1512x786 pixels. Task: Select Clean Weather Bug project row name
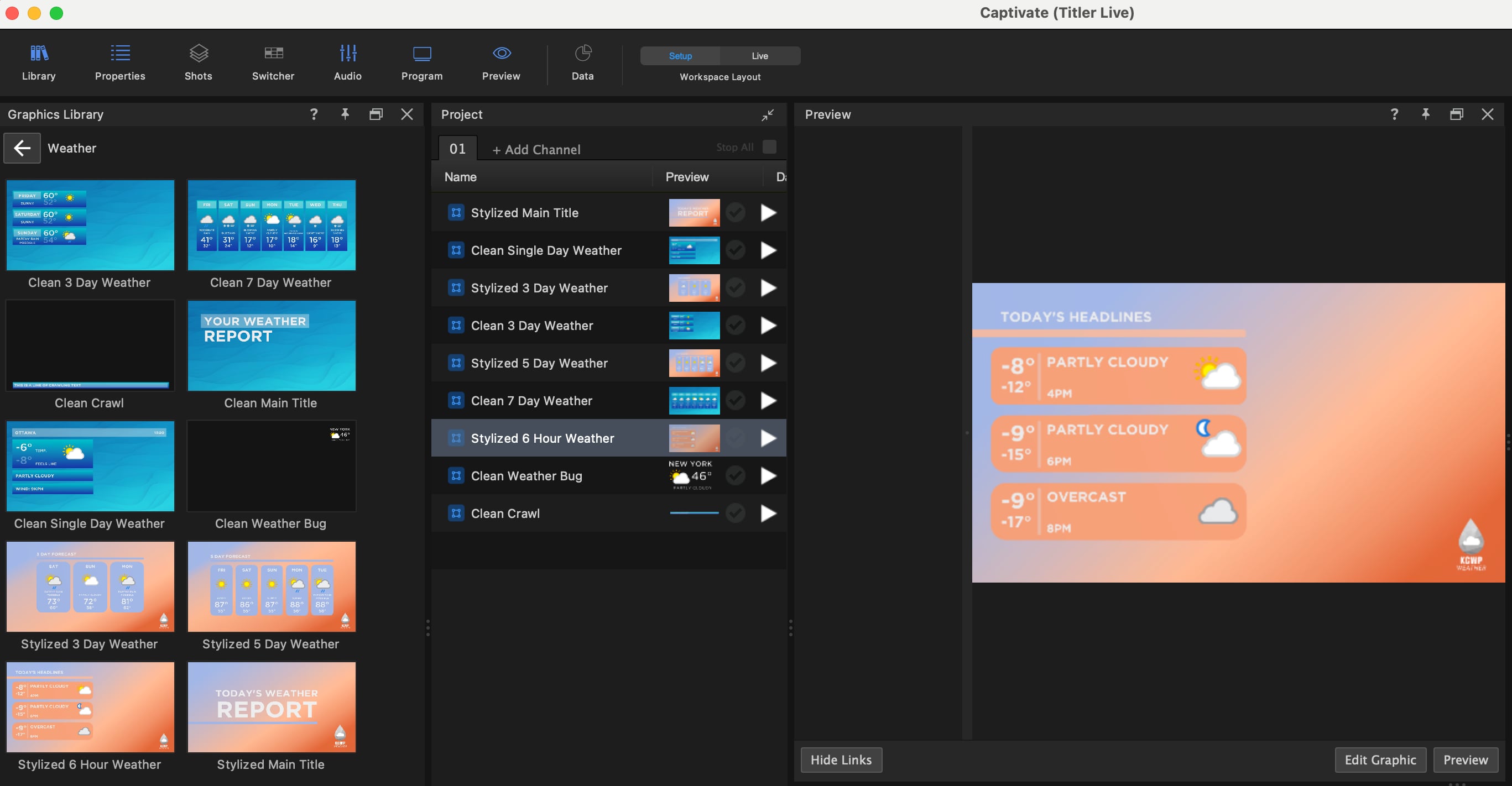tap(526, 476)
